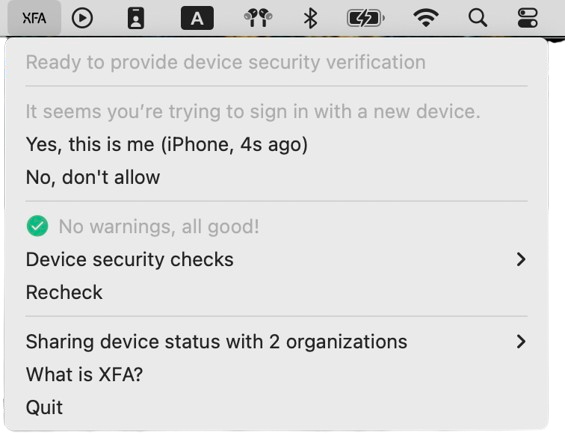Open the battery charging status icon
Screen dimensions: 565x441
pyautogui.click(x=365, y=18)
